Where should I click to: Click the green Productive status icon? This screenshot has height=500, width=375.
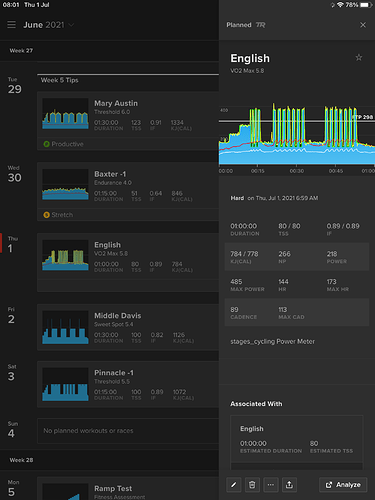[46, 144]
